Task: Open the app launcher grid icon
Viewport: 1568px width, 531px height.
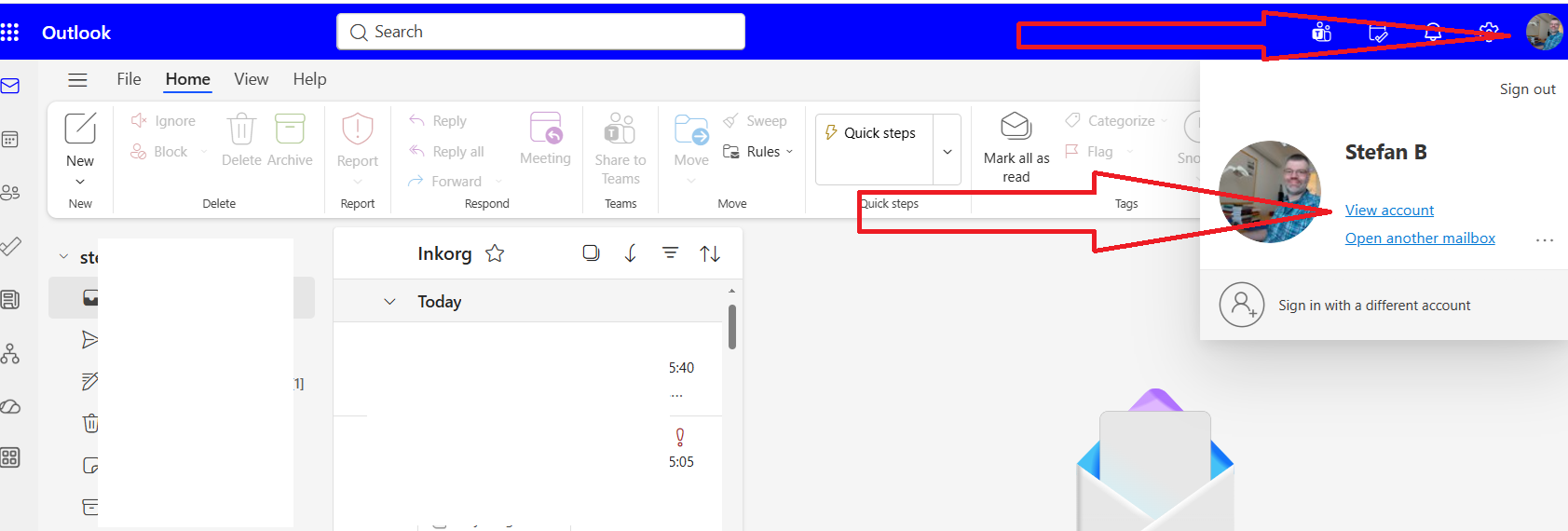Action: tap(9, 33)
